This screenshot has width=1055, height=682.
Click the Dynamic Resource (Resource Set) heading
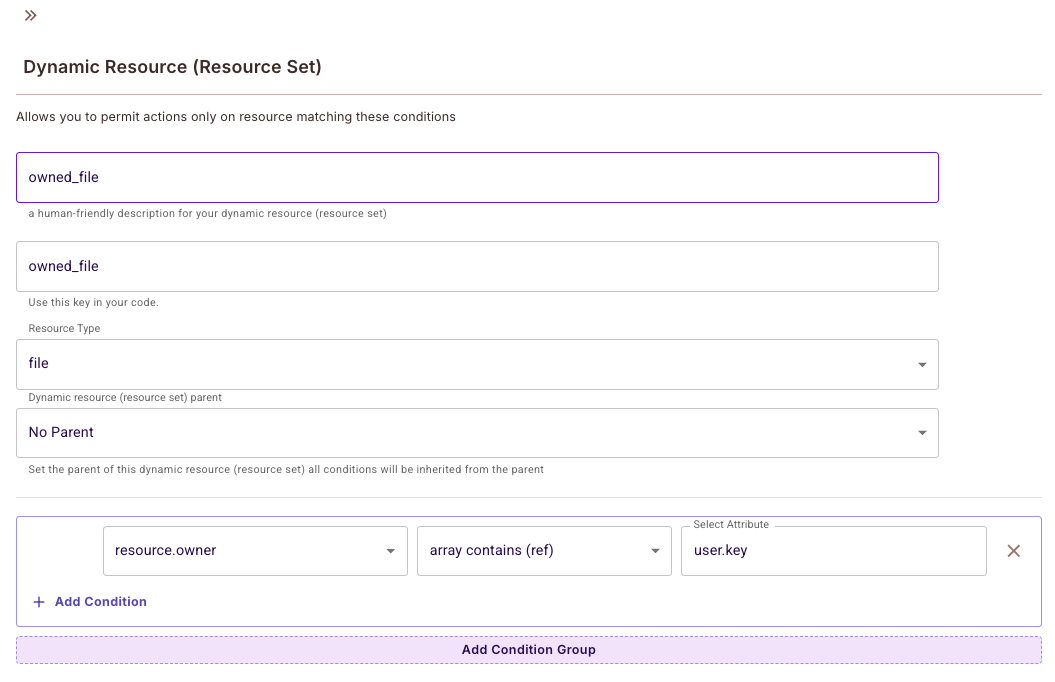click(x=172, y=67)
